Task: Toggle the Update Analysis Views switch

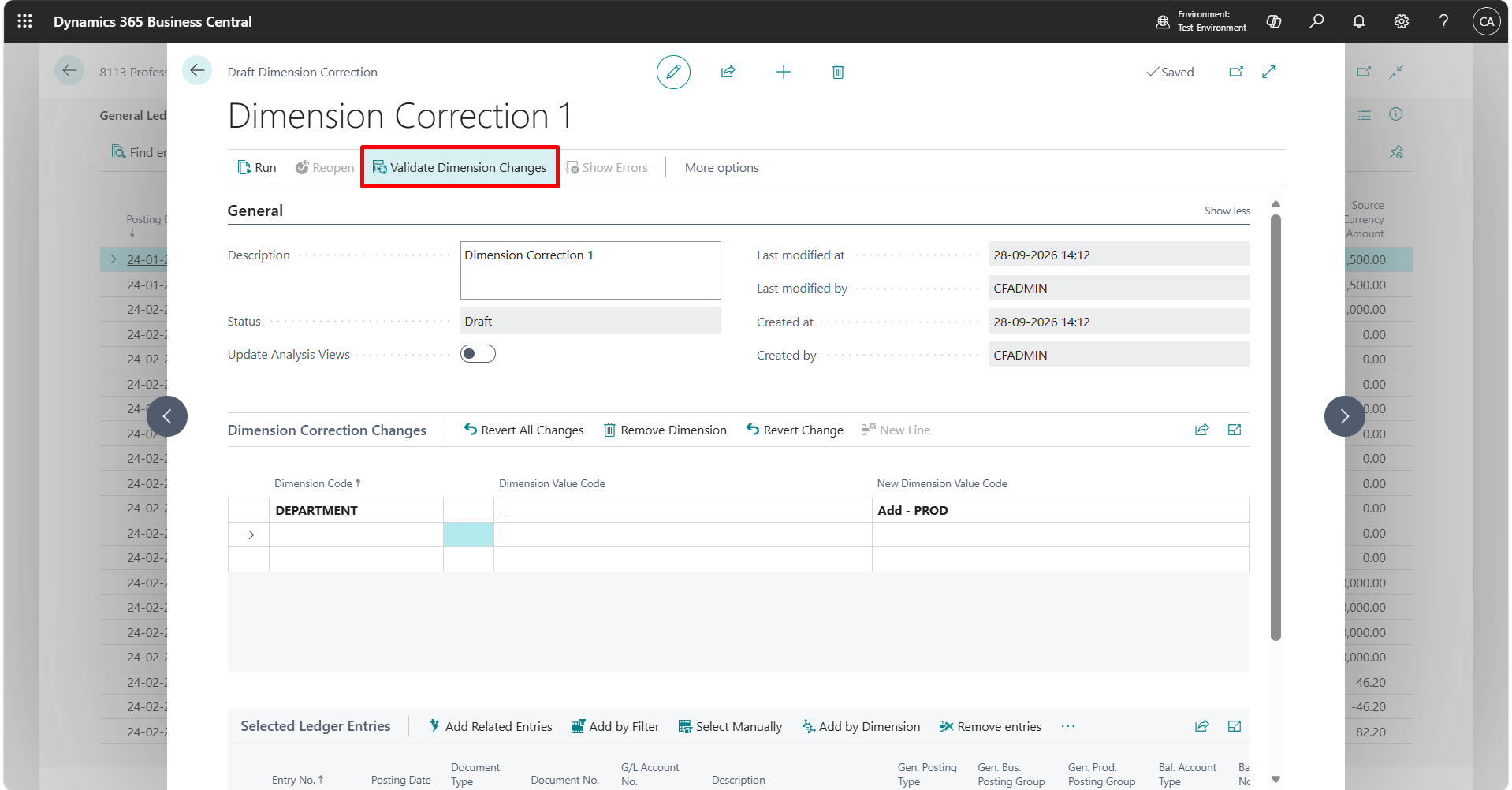Action: [478, 354]
